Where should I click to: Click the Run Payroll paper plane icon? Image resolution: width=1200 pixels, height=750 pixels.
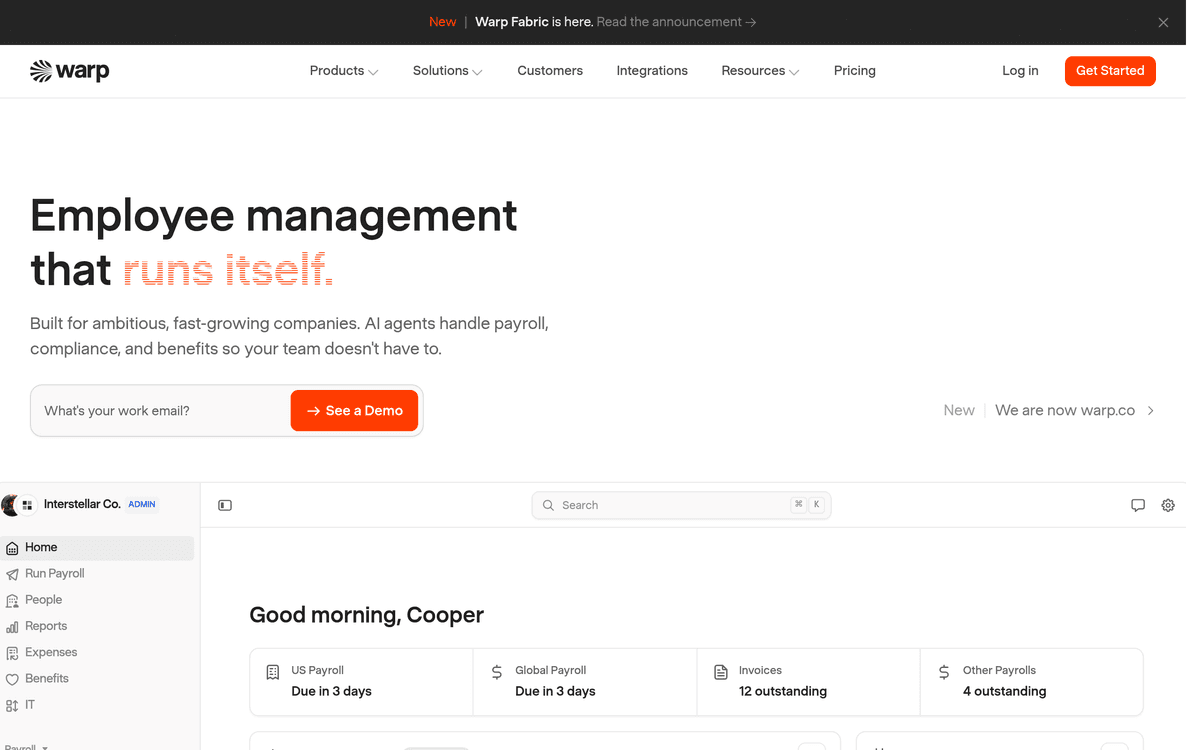click(12, 575)
